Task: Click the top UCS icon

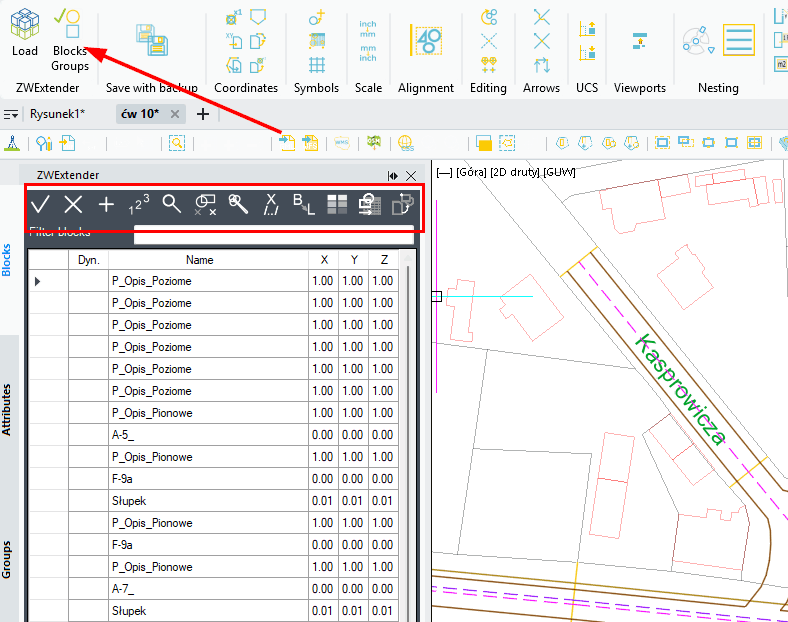Action: point(587,29)
